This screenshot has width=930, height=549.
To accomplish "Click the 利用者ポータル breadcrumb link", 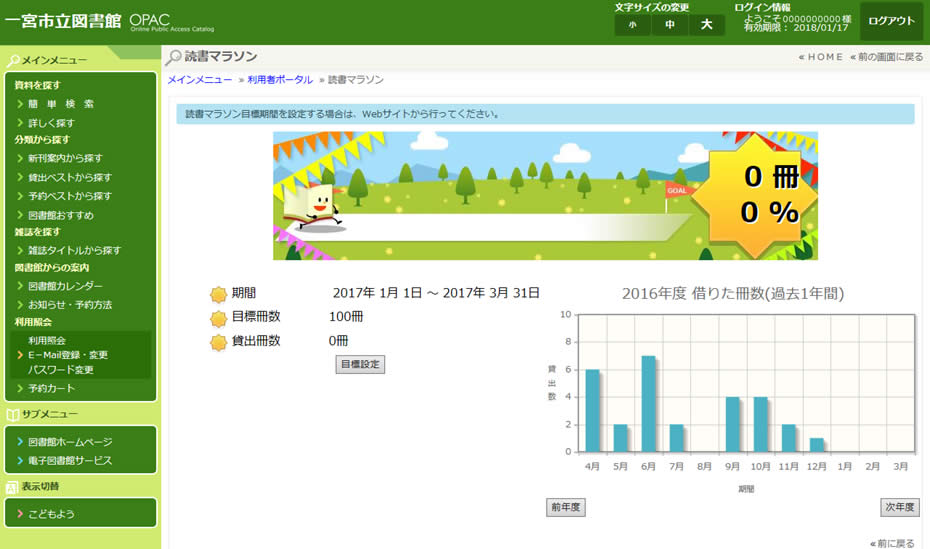I will coord(280,79).
